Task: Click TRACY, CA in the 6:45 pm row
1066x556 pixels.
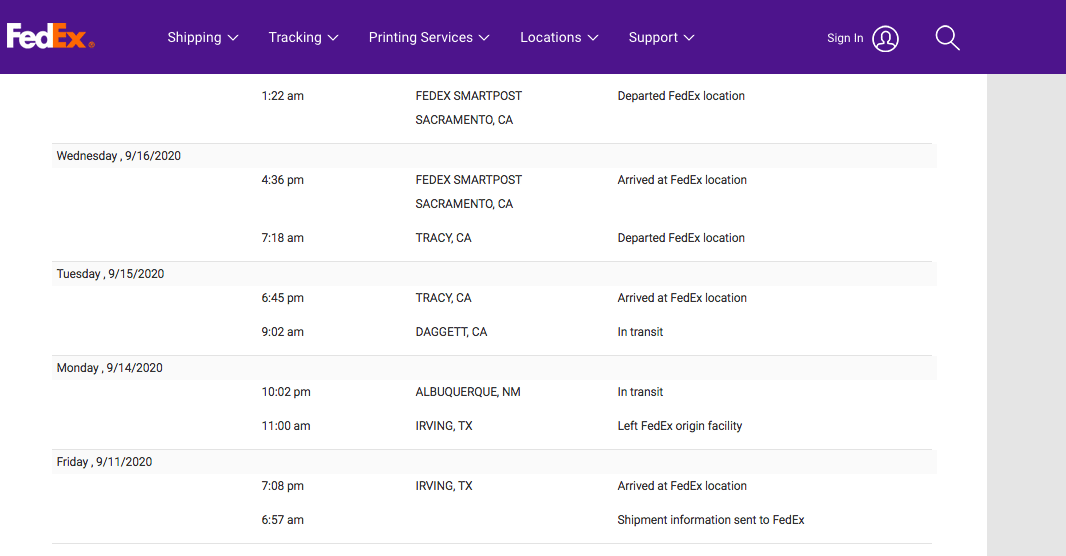Action: click(x=443, y=298)
